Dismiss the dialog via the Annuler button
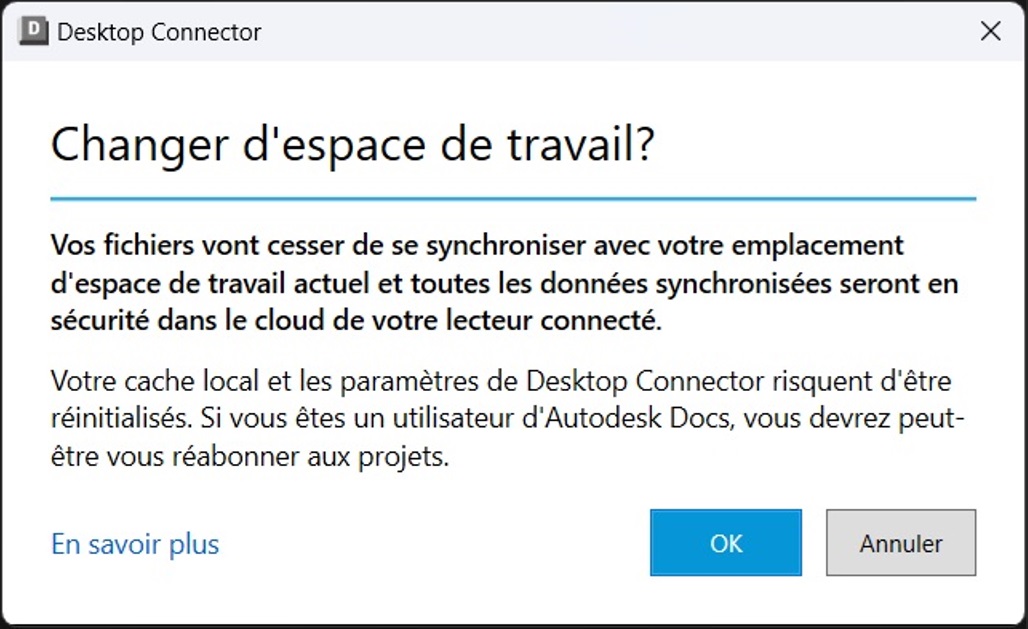Image resolution: width=1028 pixels, height=629 pixels. (899, 543)
